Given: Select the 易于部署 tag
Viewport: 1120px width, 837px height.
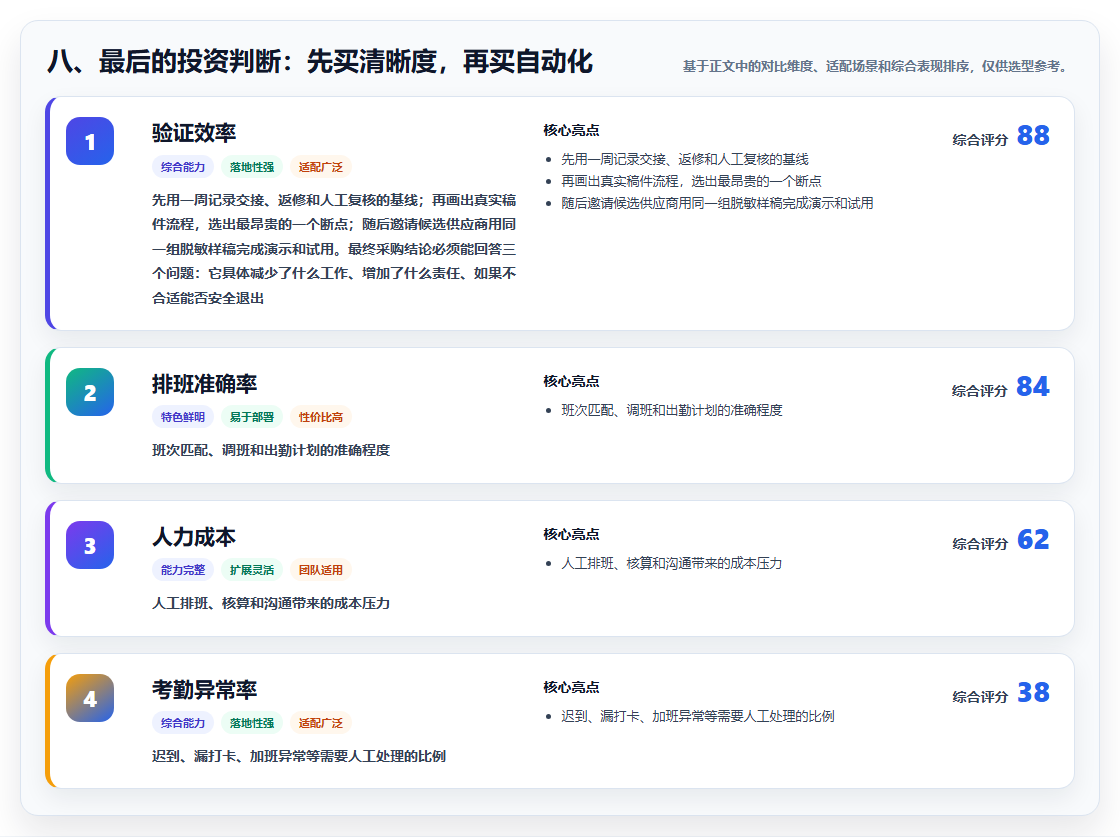Looking at the screenshot, I should coord(251,417).
